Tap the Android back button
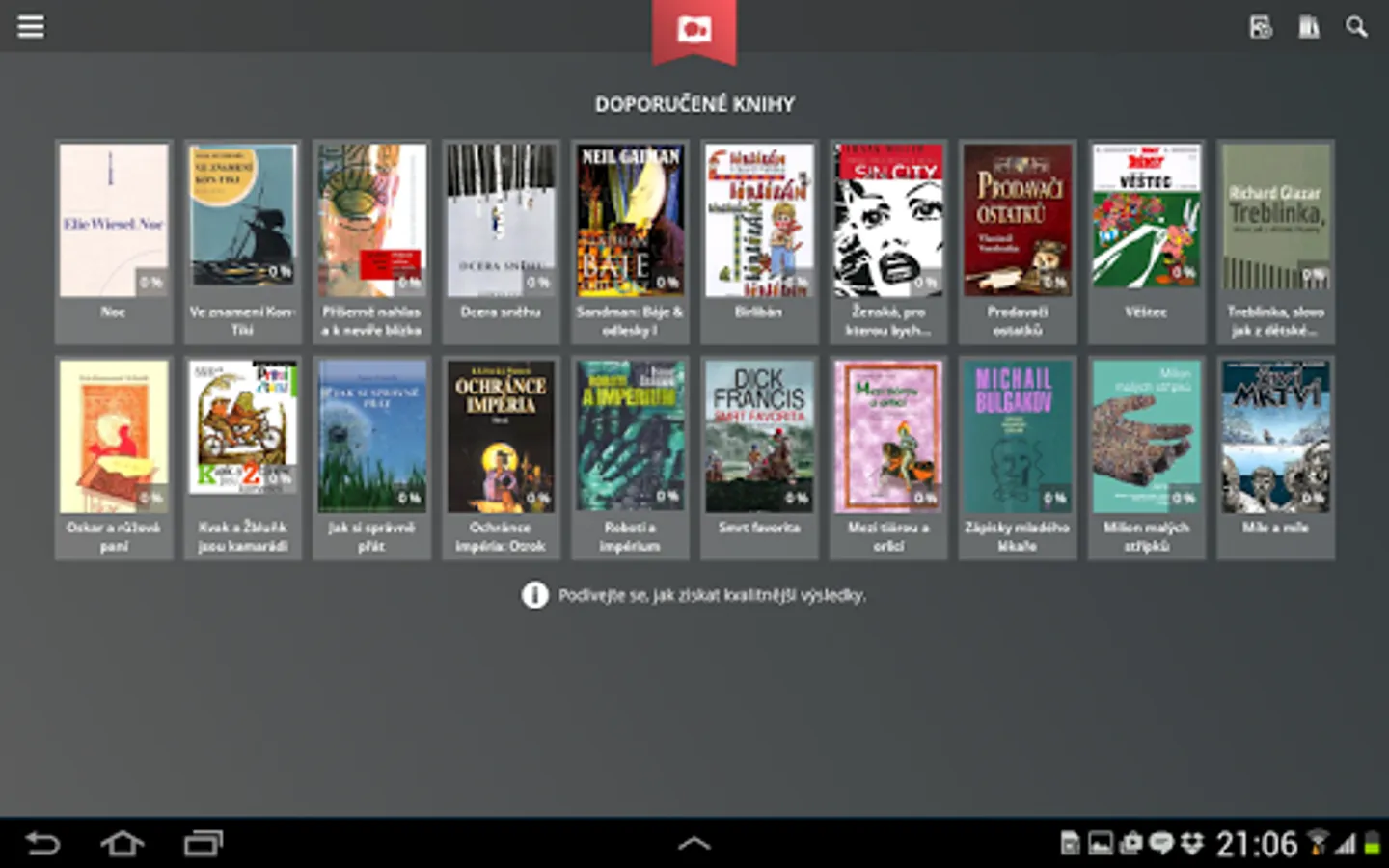This screenshot has width=1389, height=868. pyautogui.click(x=42, y=844)
